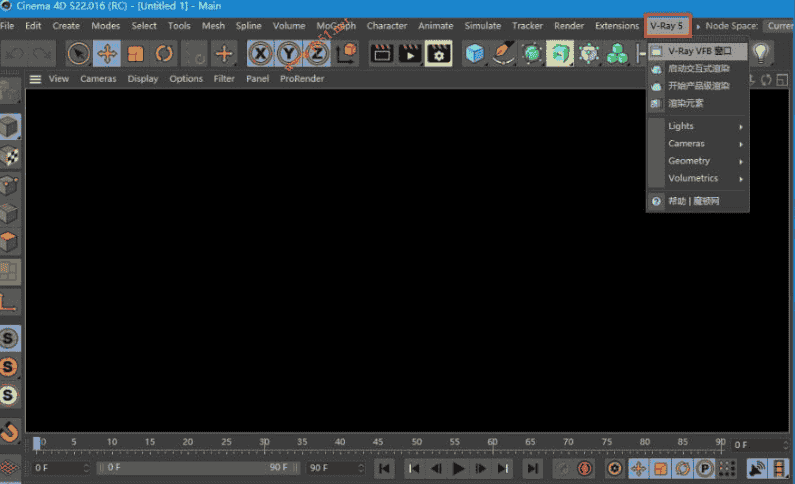Select the Move tool in toolbar
This screenshot has width=795, height=484.
(107, 53)
